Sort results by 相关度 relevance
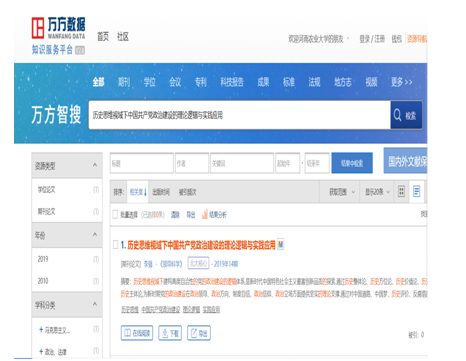This screenshot has height=361, width=466. pyautogui.click(x=138, y=192)
